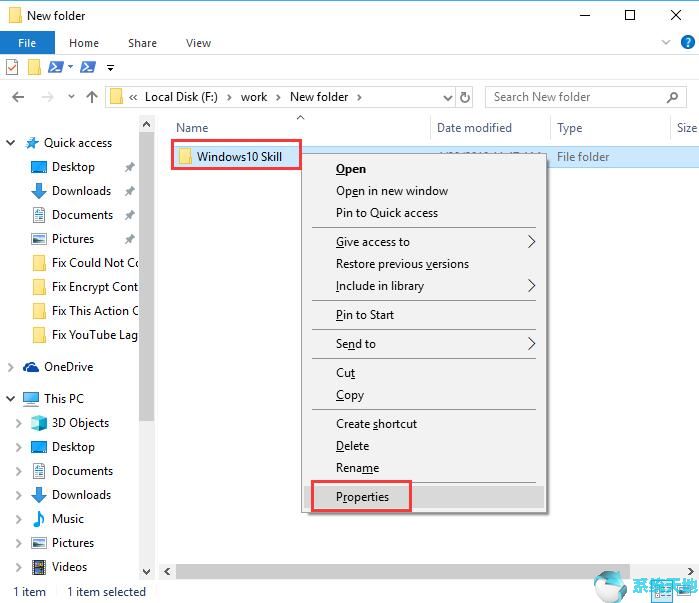Collapse the This PC node
The height and width of the screenshot is (603, 699).
tap(11, 399)
